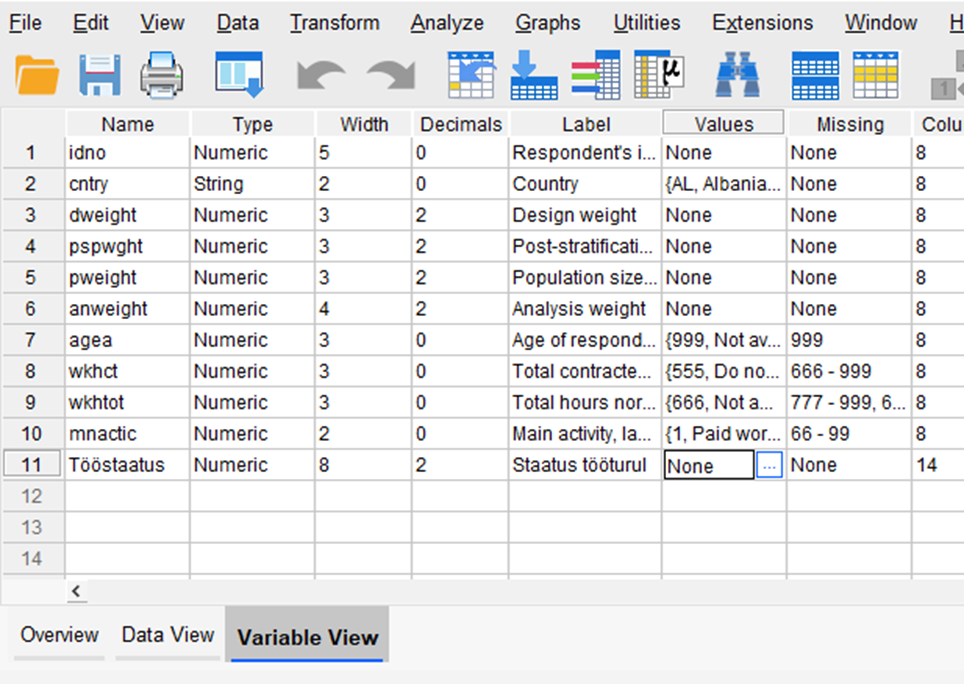
Task: Open data document folder icon
Action: point(37,75)
